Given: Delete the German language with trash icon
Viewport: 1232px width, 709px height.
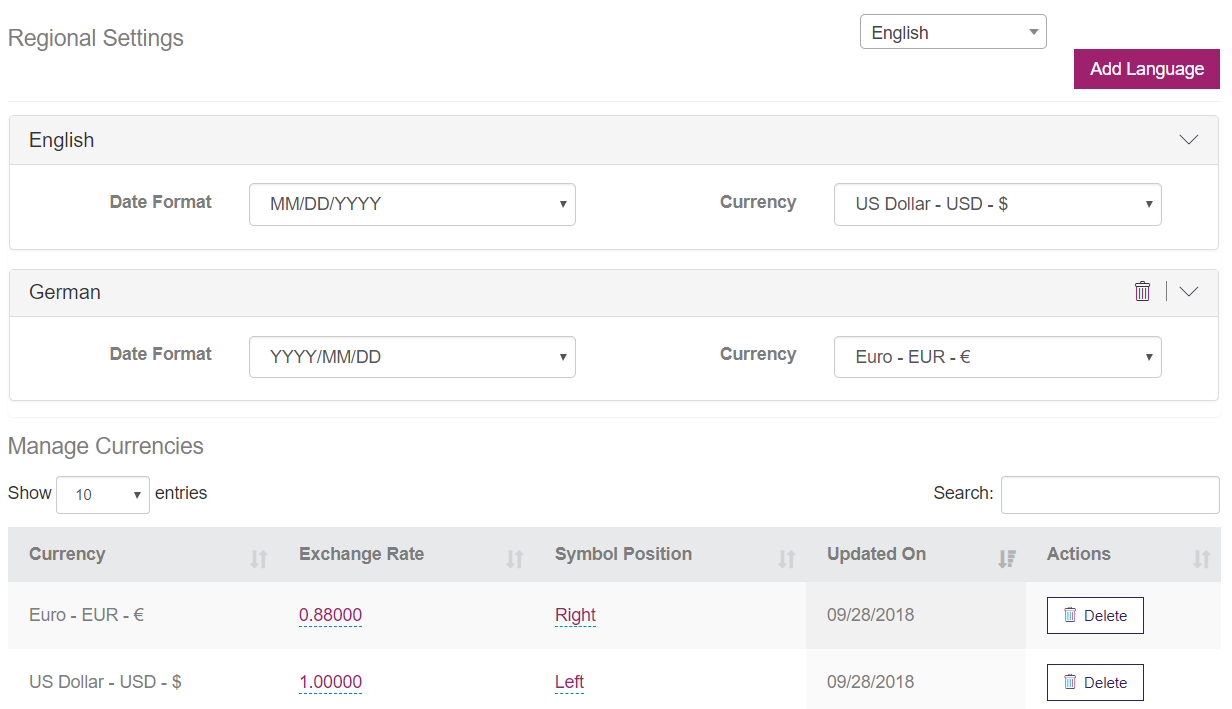Looking at the screenshot, I should pos(1142,291).
